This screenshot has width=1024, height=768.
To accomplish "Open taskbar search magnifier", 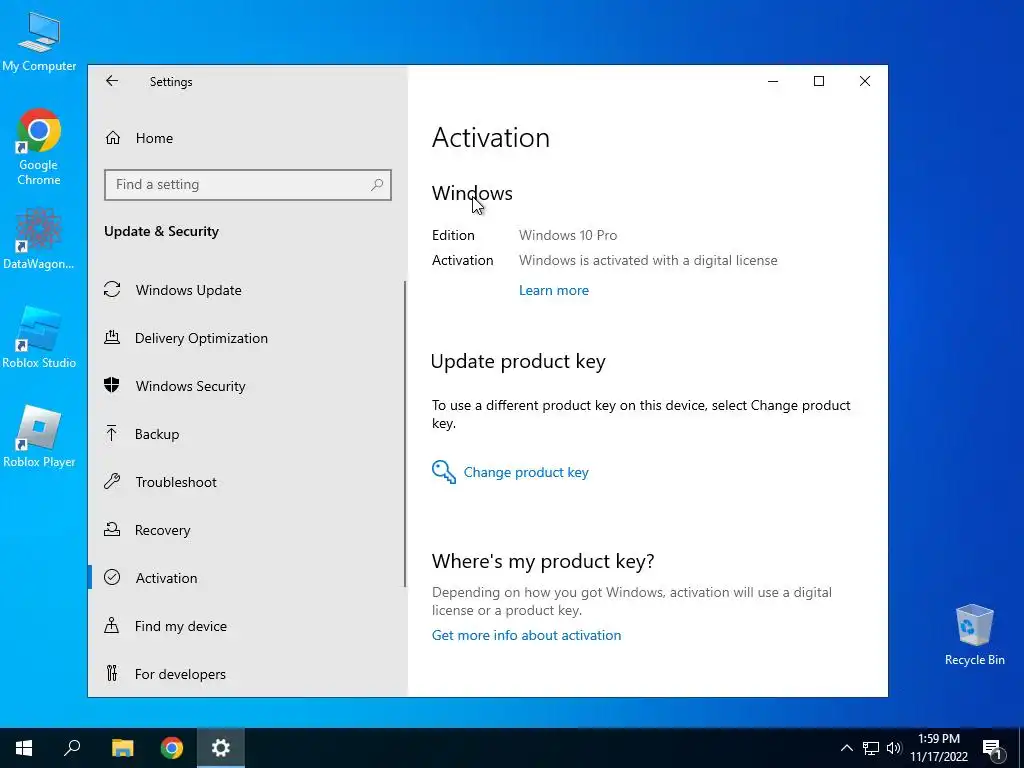I will [72, 748].
